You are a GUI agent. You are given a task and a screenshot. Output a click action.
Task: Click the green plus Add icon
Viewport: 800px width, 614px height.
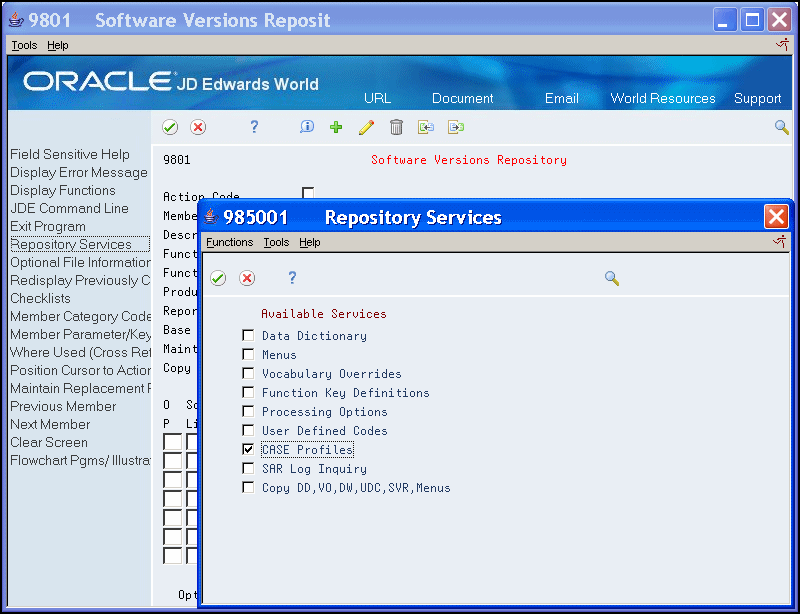pyautogui.click(x=336, y=127)
